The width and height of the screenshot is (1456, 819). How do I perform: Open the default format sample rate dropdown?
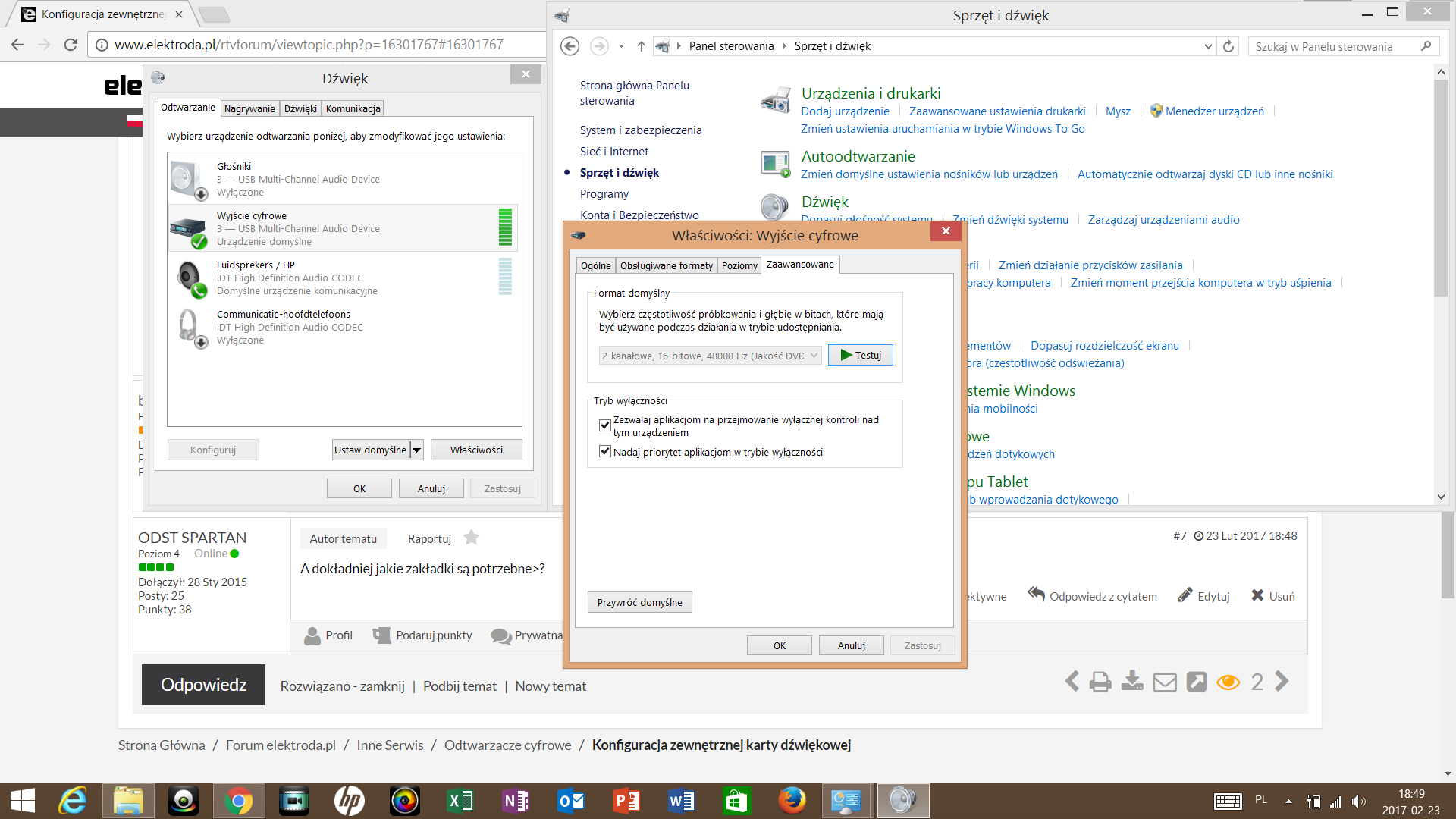coord(710,356)
